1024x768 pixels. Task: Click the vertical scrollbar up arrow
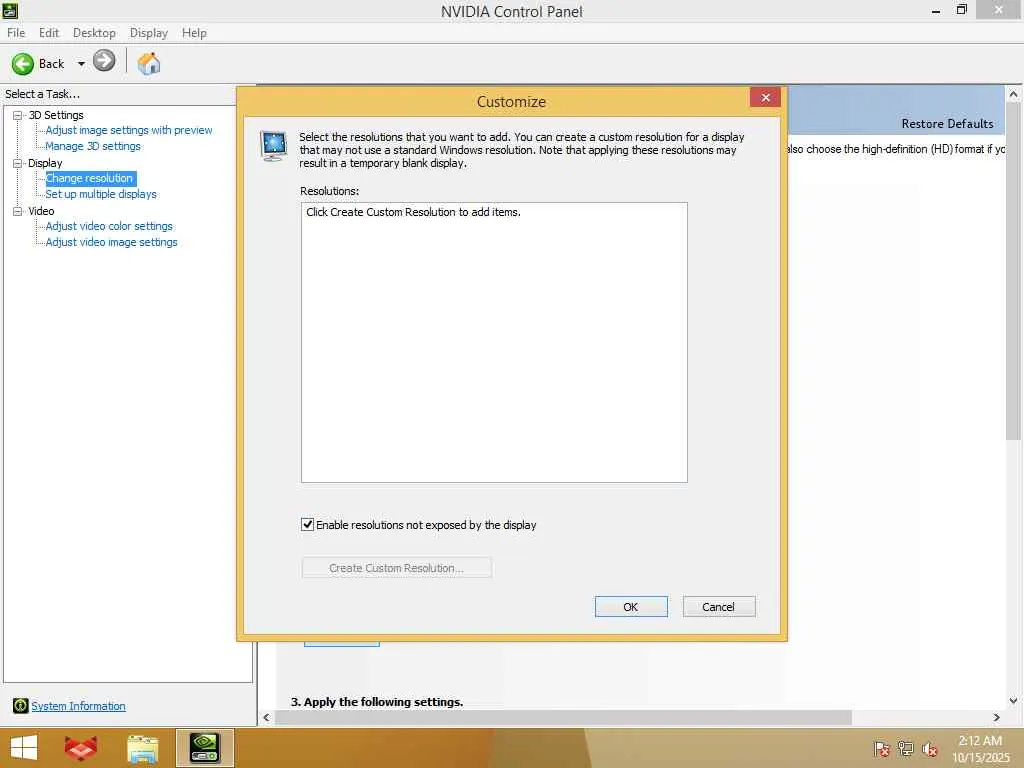pos(1014,94)
